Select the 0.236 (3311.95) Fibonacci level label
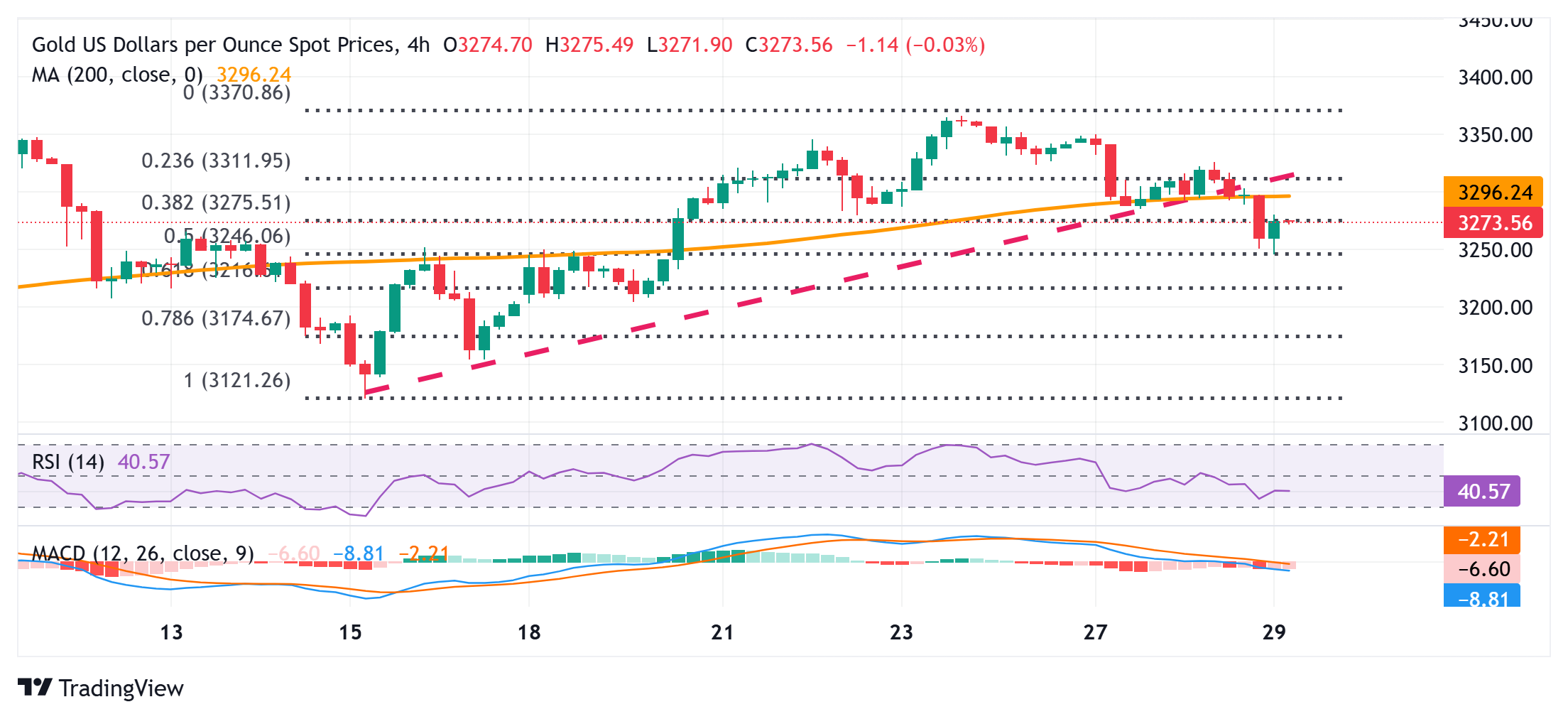Viewport: 1568px width, 719px height. point(216,161)
